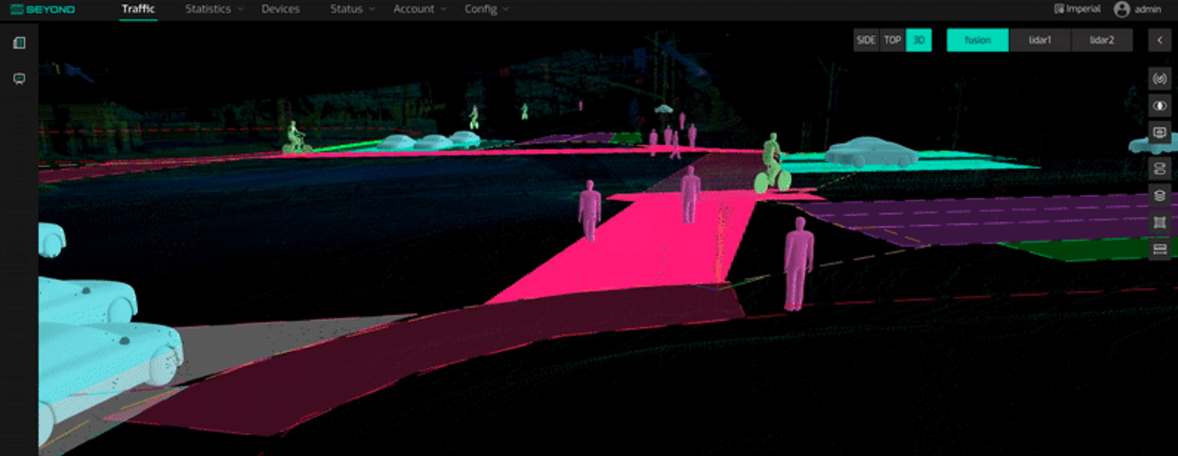The height and width of the screenshot is (456, 1178).
Task: Open the Config dropdown menu
Action: tap(486, 9)
